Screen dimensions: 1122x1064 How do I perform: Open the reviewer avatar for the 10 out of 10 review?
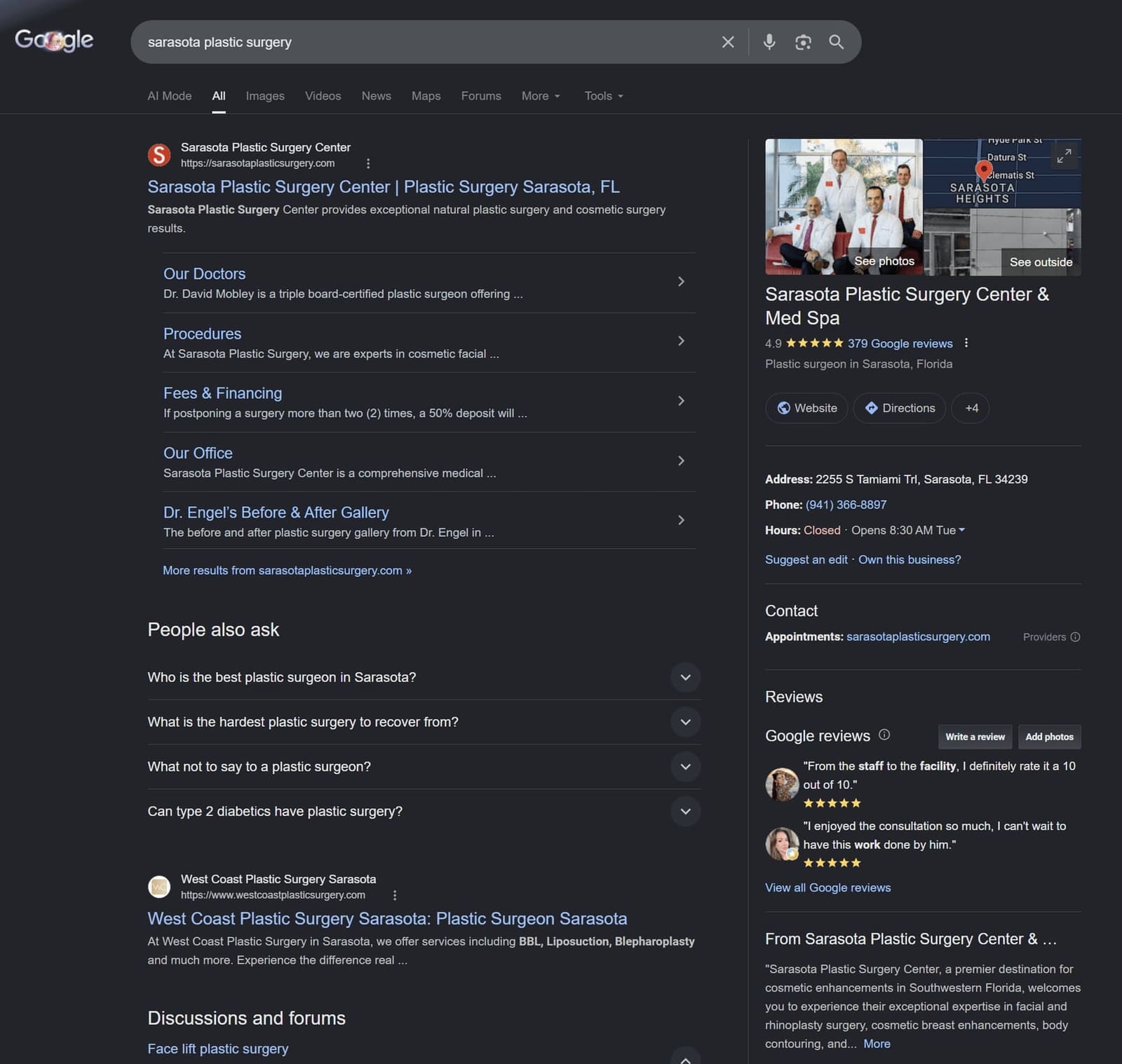pyautogui.click(x=782, y=784)
